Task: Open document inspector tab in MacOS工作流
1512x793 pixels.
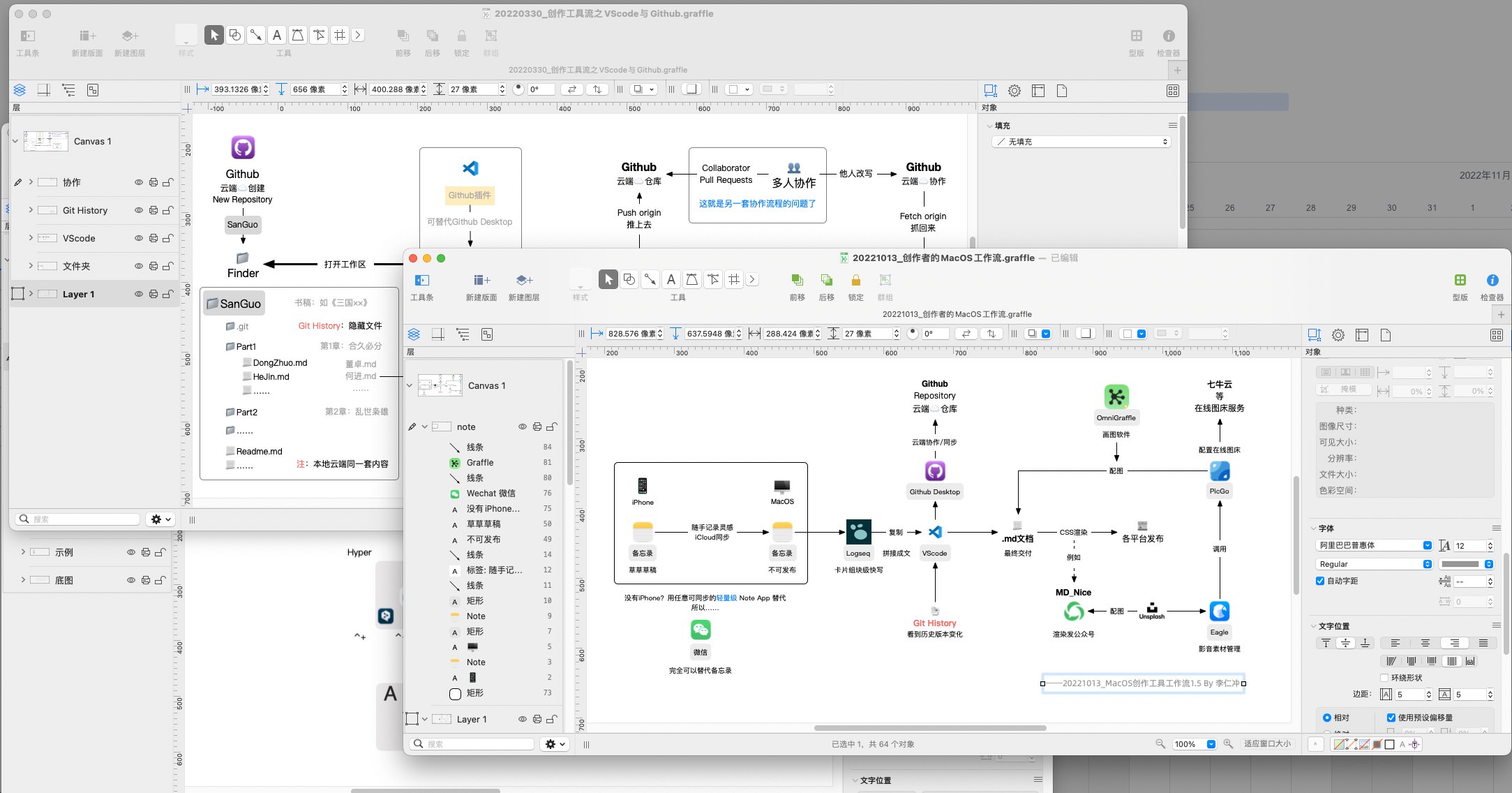Action: click(x=1386, y=335)
